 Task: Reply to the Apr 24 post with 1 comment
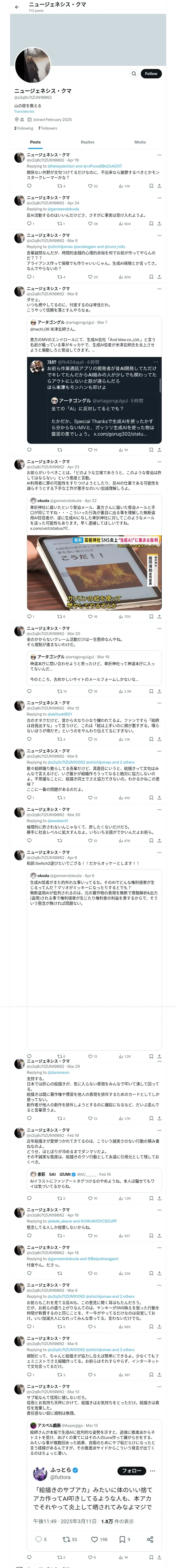pos(30,223)
